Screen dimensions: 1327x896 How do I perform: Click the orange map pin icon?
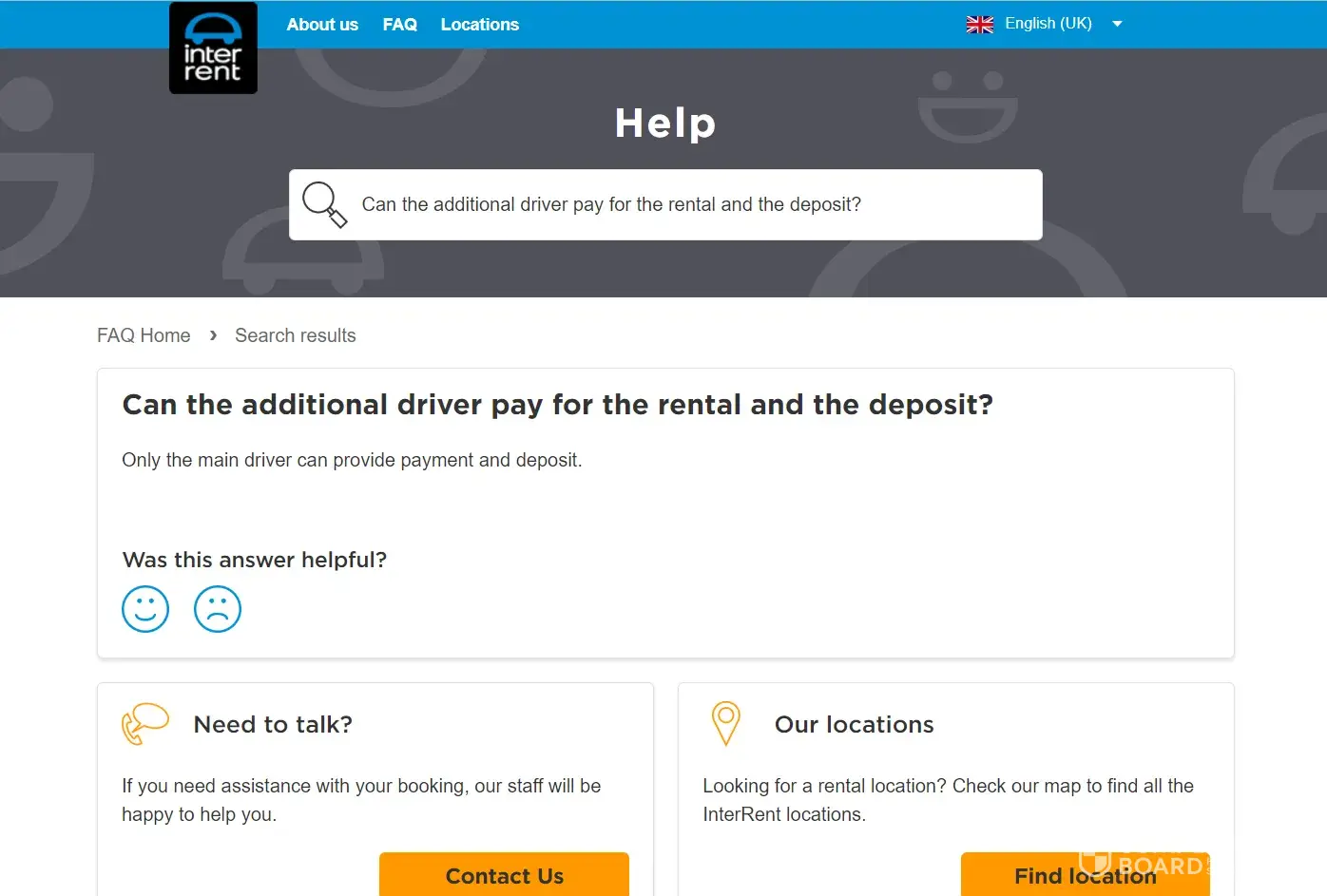[x=725, y=723]
